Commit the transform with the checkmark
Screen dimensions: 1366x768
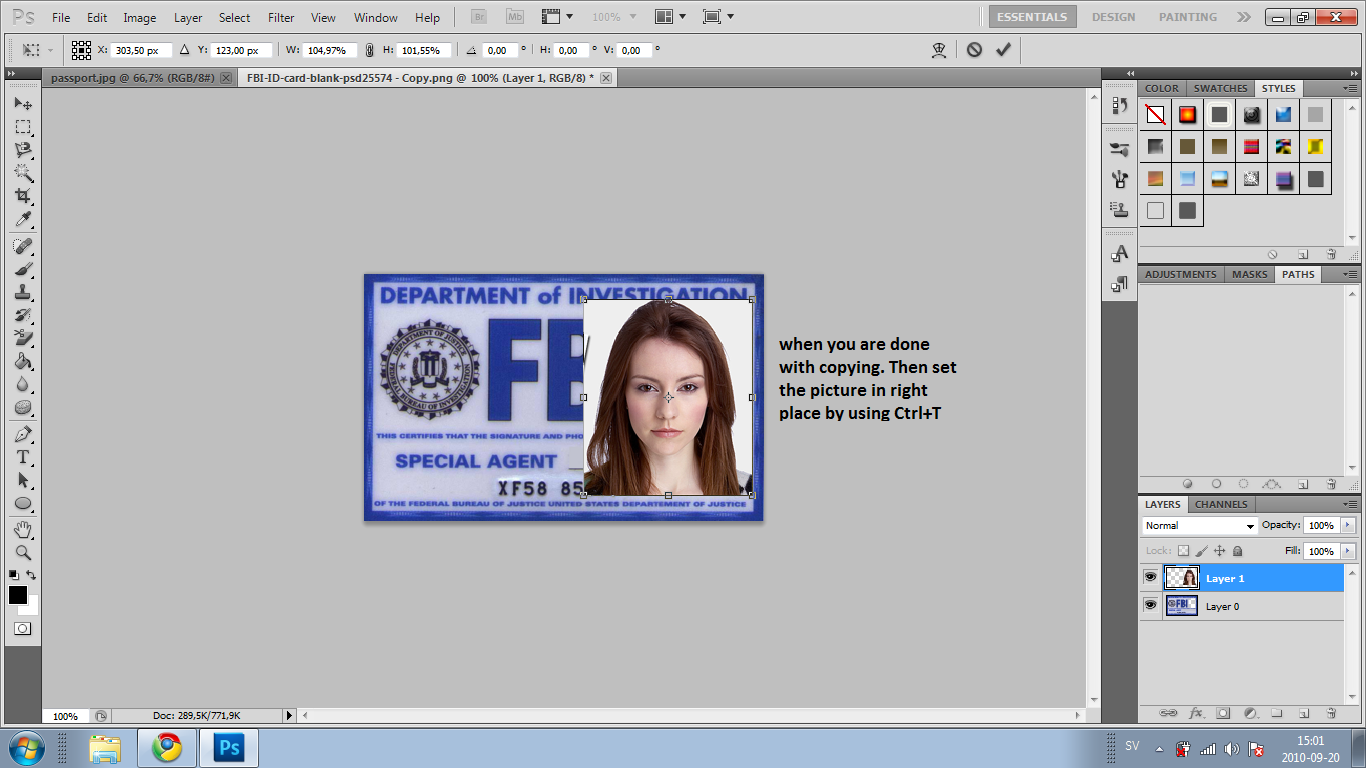pyautogui.click(x=1003, y=49)
